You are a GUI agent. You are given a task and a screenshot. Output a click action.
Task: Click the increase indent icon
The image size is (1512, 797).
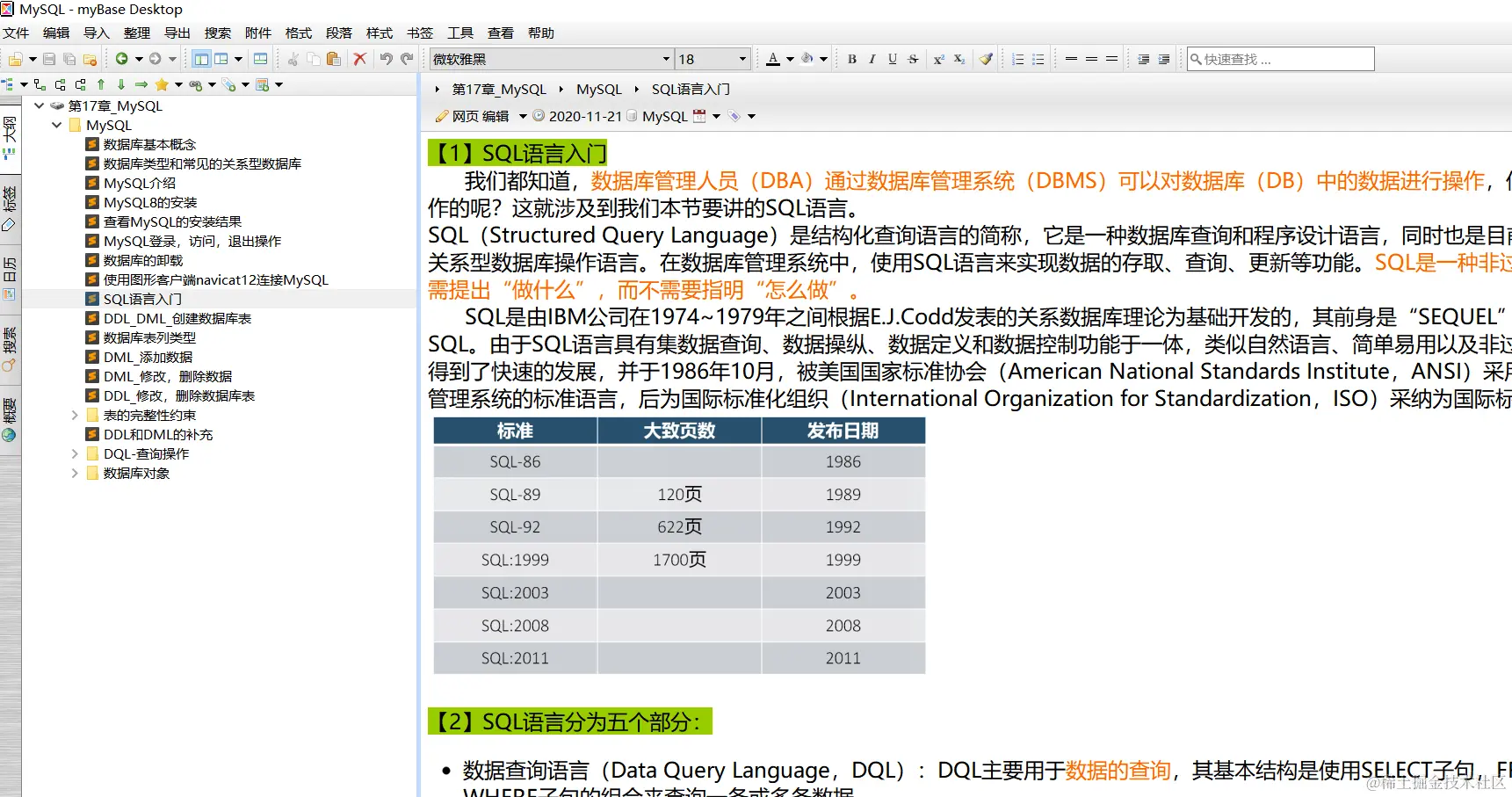click(1164, 59)
